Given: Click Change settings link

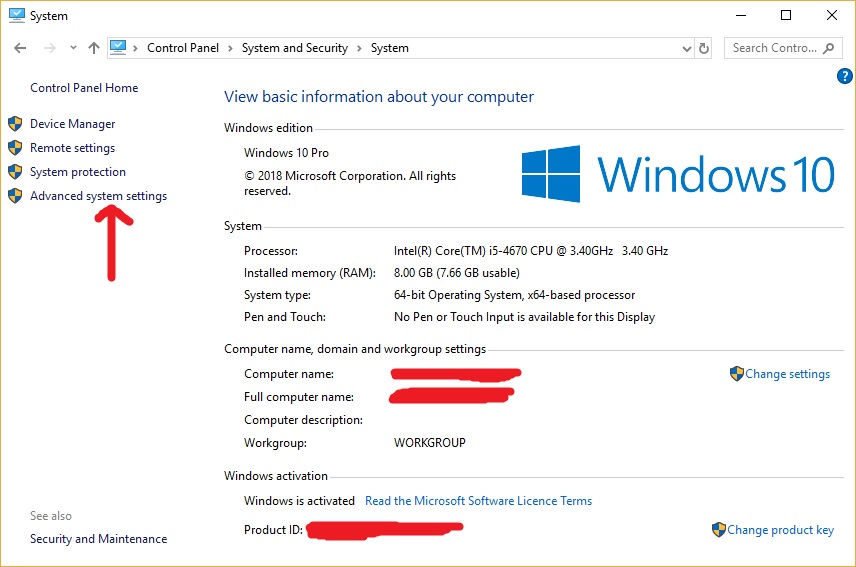Looking at the screenshot, I should [x=787, y=374].
